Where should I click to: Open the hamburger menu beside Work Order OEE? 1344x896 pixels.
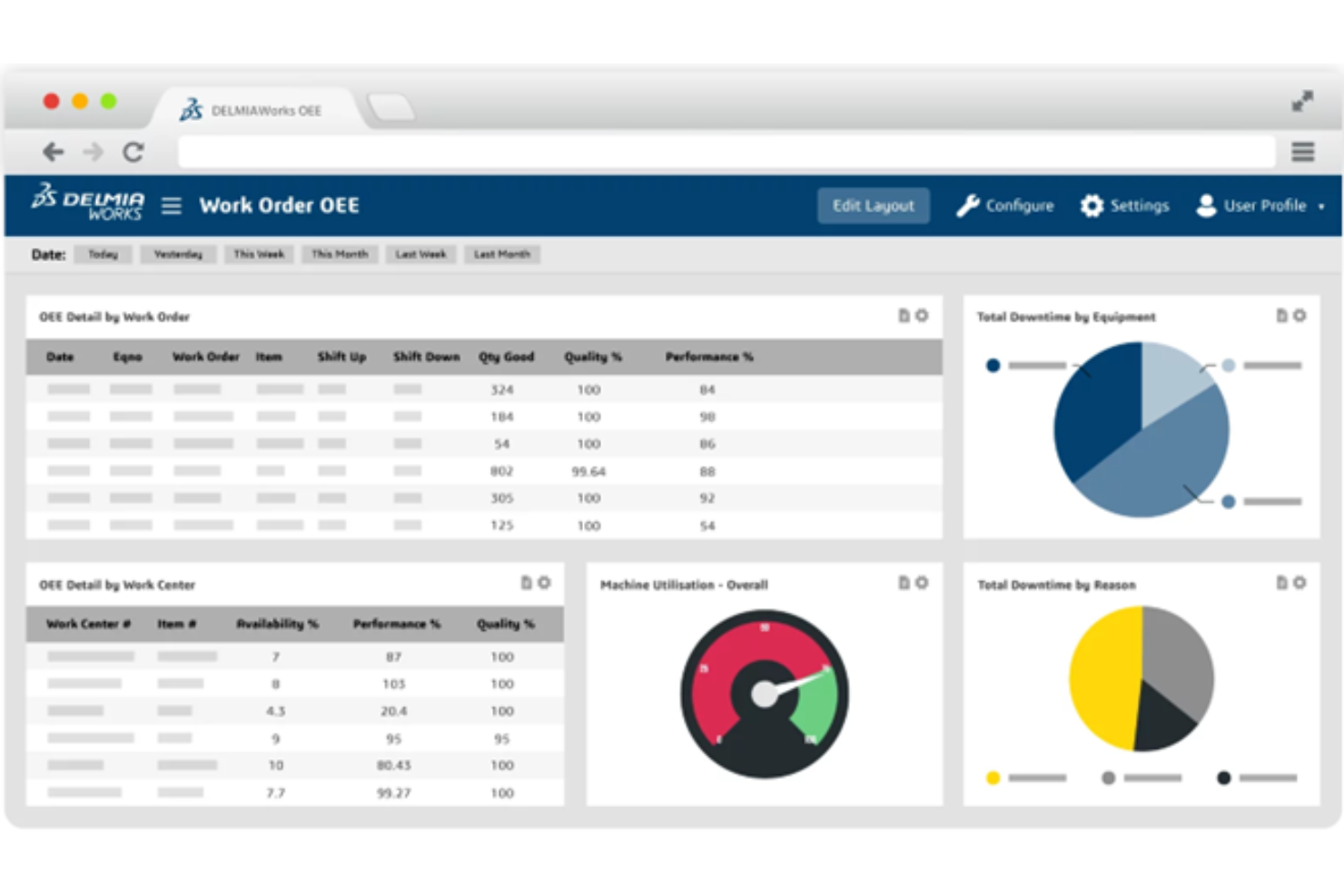coord(171,205)
